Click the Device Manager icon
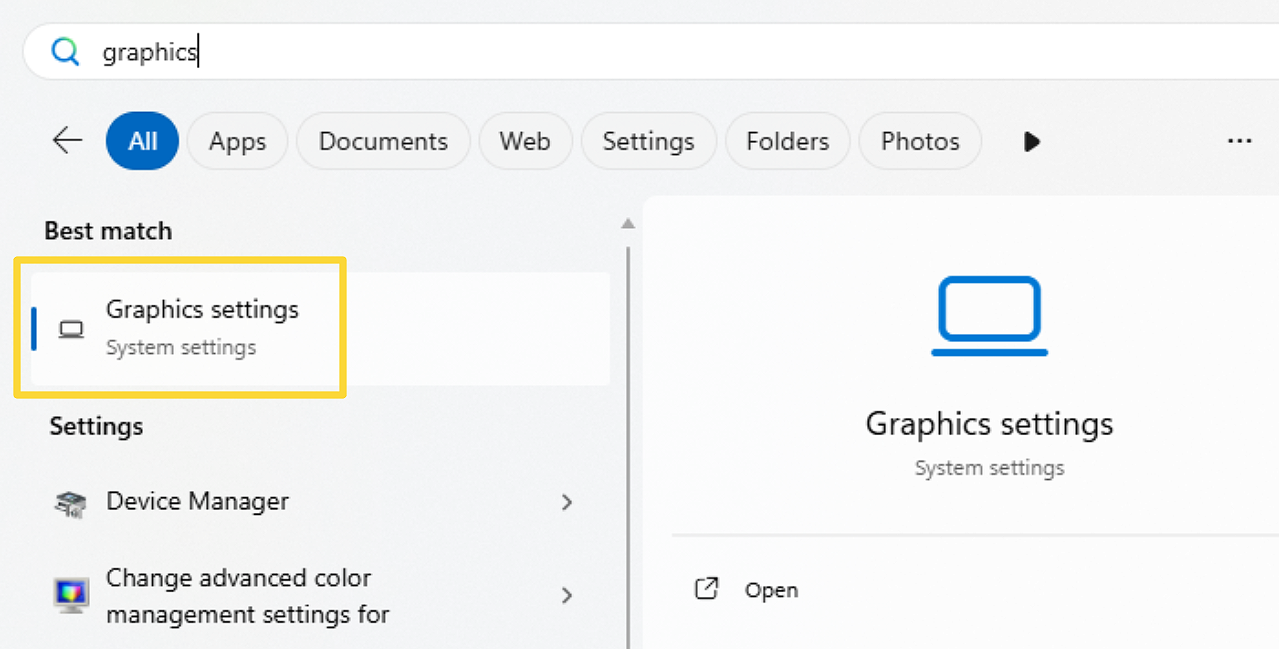The image size is (1279, 649). [x=70, y=503]
